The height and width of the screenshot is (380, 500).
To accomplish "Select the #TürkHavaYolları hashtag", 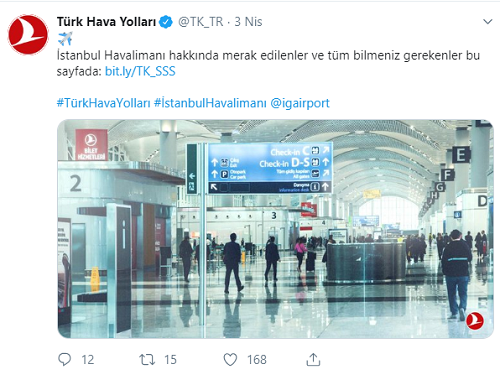I will point(104,103).
